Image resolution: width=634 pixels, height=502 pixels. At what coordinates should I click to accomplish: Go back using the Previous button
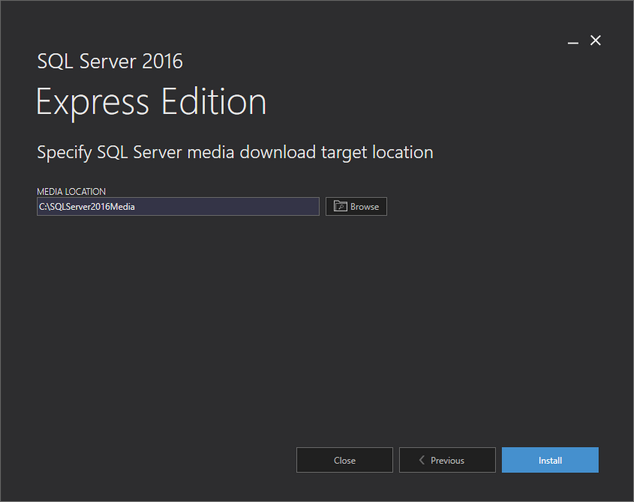click(447, 460)
